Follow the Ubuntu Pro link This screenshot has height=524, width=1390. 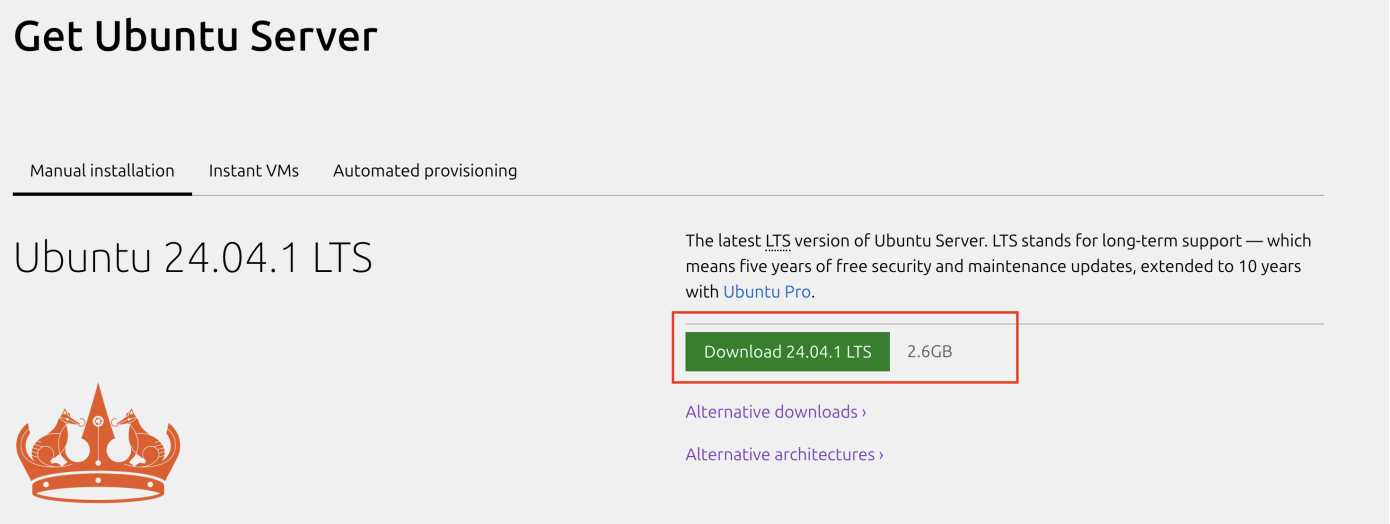[x=768, y=292]
